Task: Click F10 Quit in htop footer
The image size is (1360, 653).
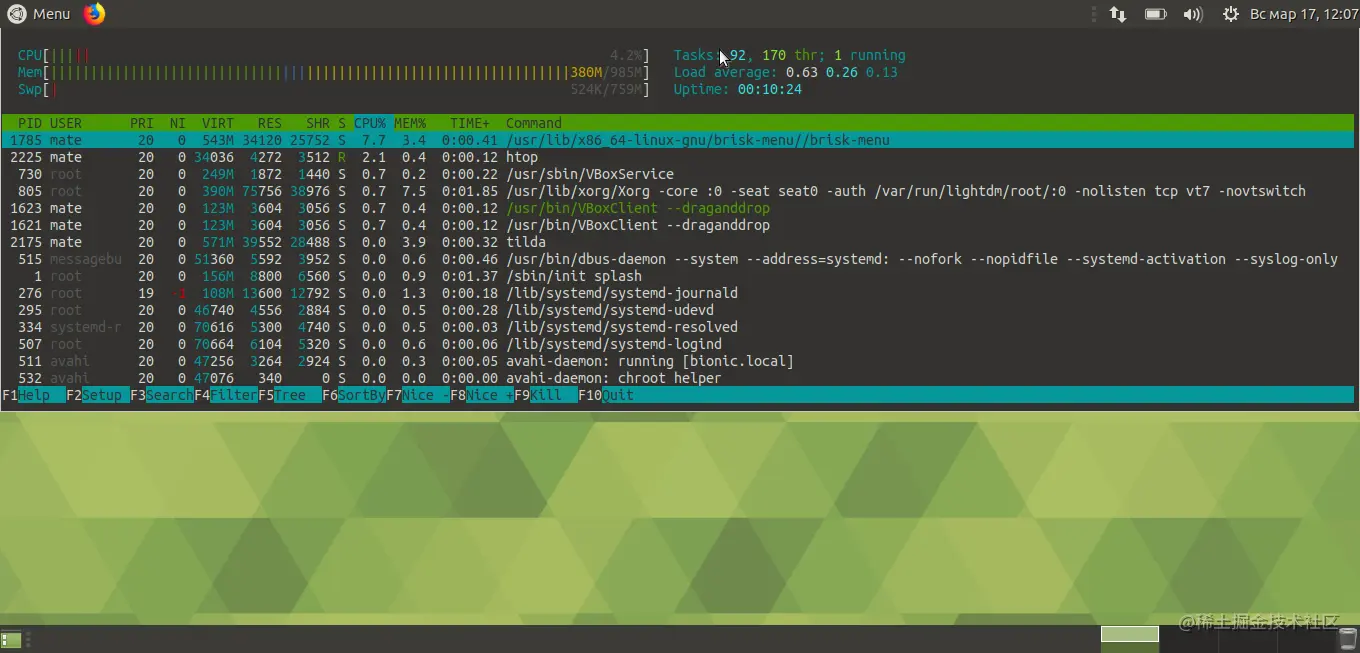Action: click(x=606, y=395)
